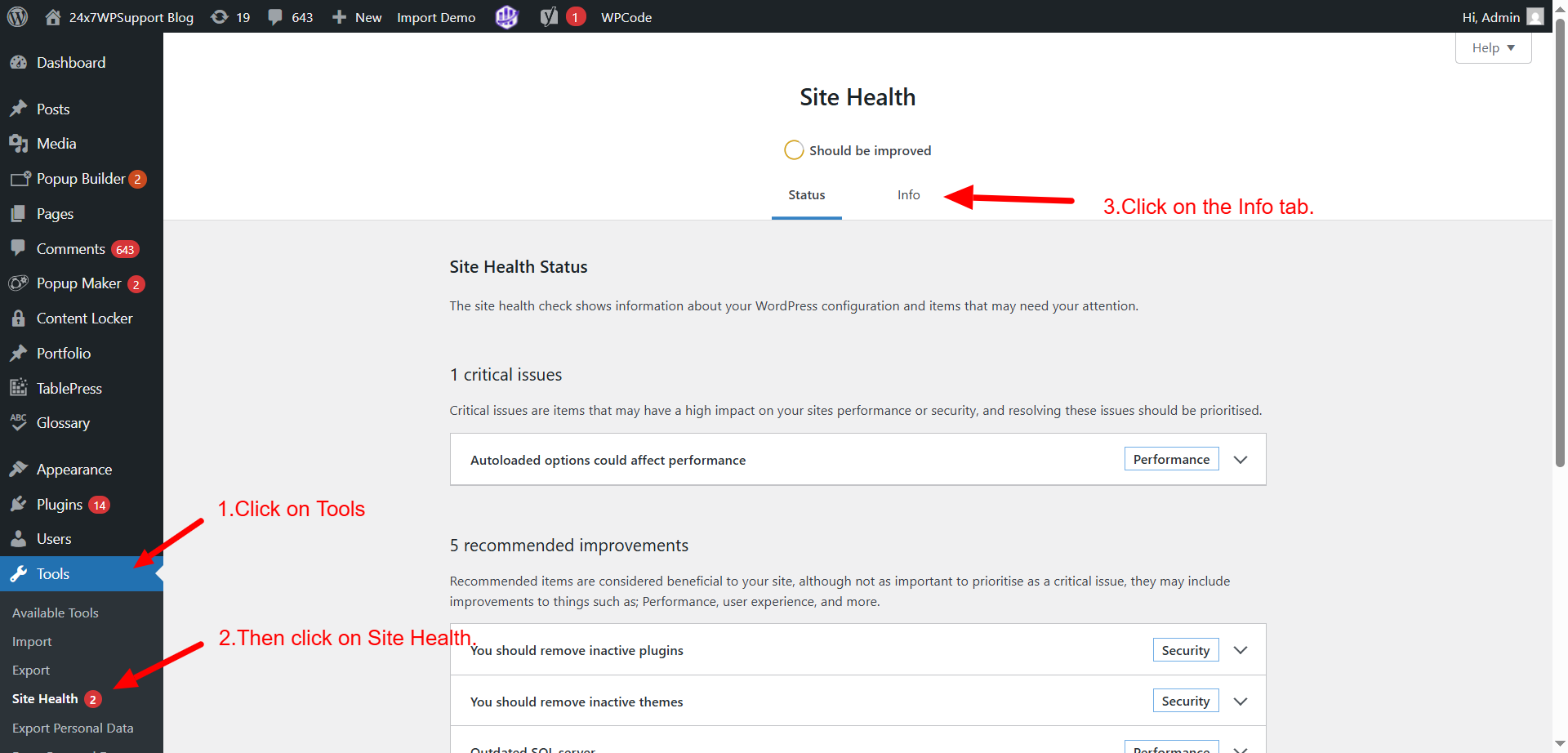Click the New label in admin bar
The height and width of the screenshot is (753, 1568).
(368, 17)
